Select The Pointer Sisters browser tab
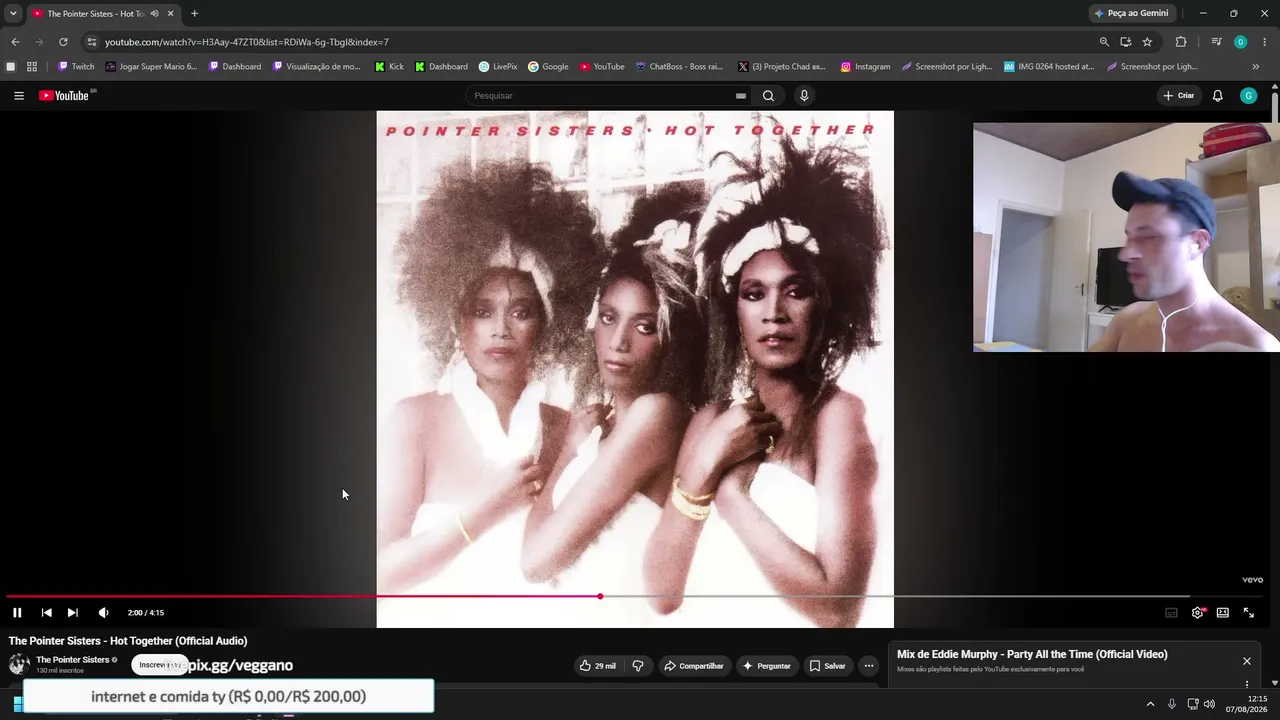Viewport: 1280px width, 720px height. coord(104,14)
